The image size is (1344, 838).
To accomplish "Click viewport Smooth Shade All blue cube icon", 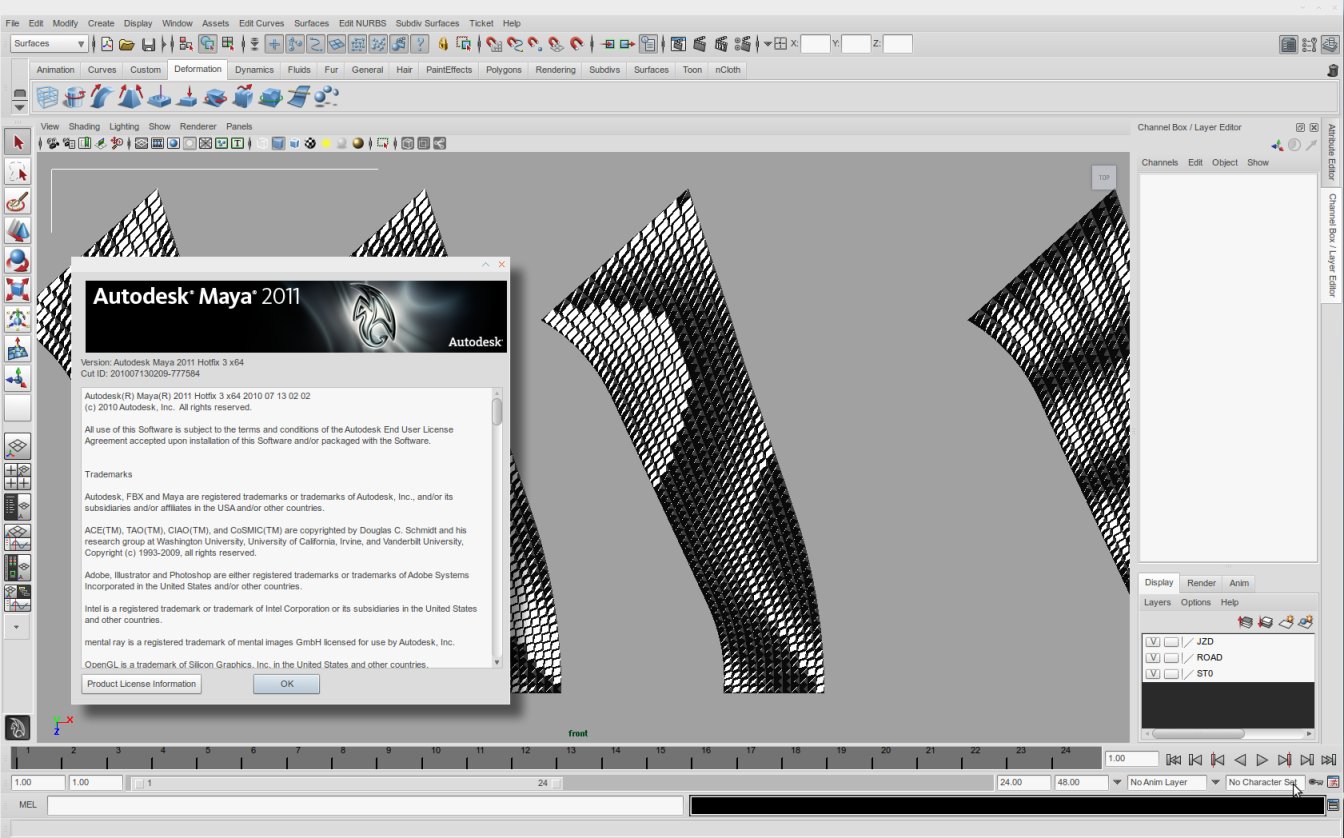I will click(x=278, y=144).
